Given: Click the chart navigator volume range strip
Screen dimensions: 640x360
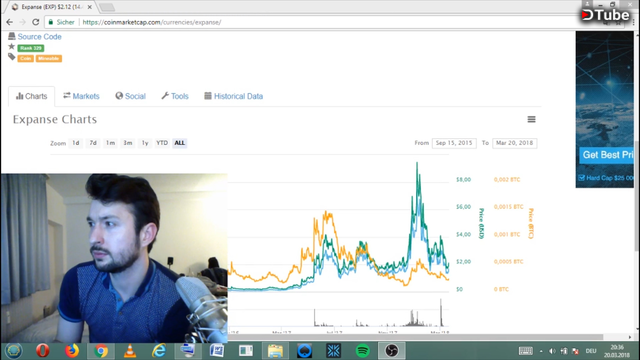Looking at the screenshot, I should [x=338, y=313].
